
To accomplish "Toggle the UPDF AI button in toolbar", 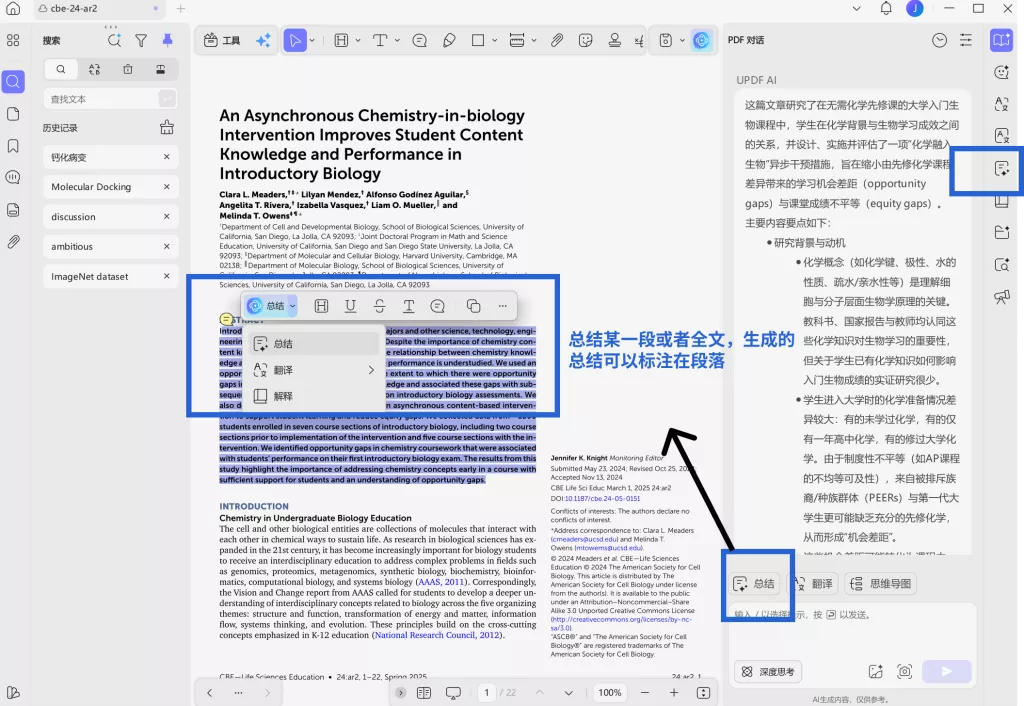I will point(701,40).
